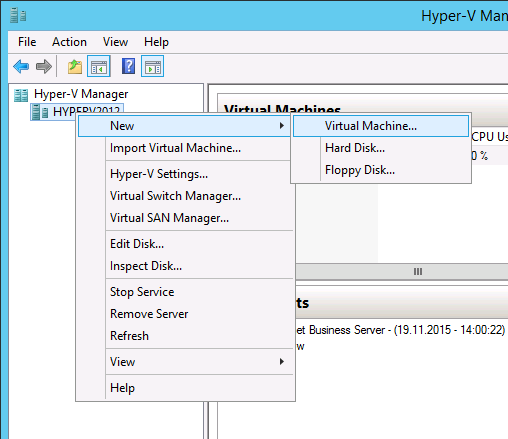Click the HYPERV2012 server icon in tree
508x439 pixels.
pos(40,112)
